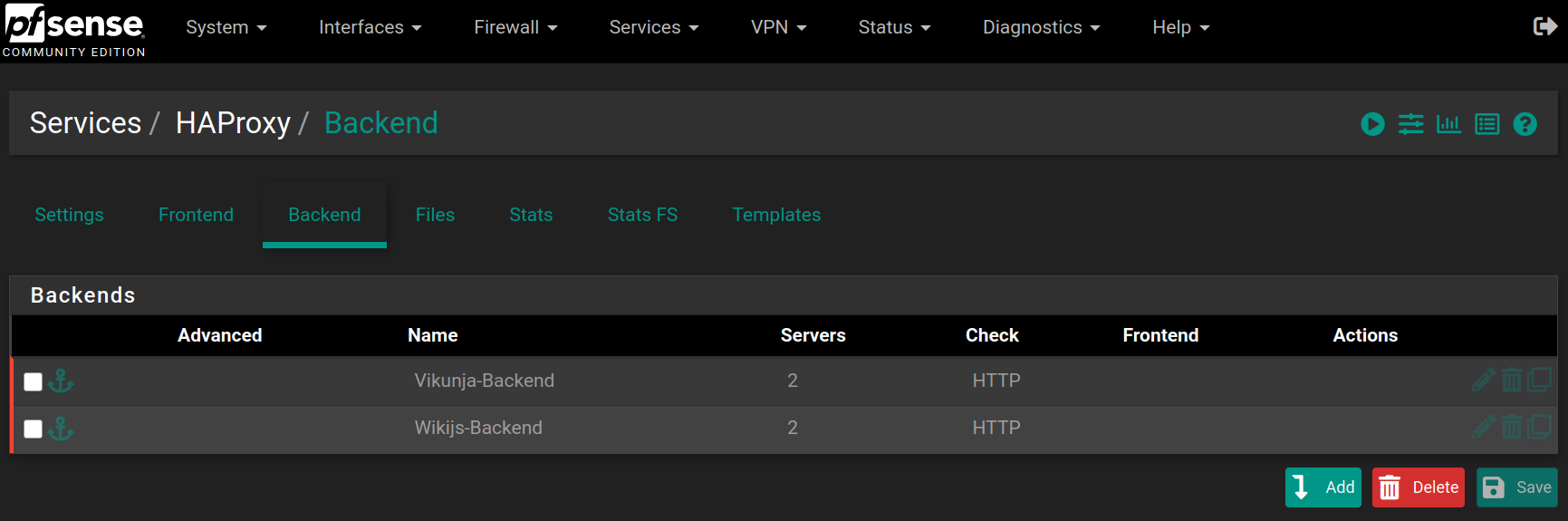The image size is (1568, 521).
Task: Click the Check column header
Action: 992,335
